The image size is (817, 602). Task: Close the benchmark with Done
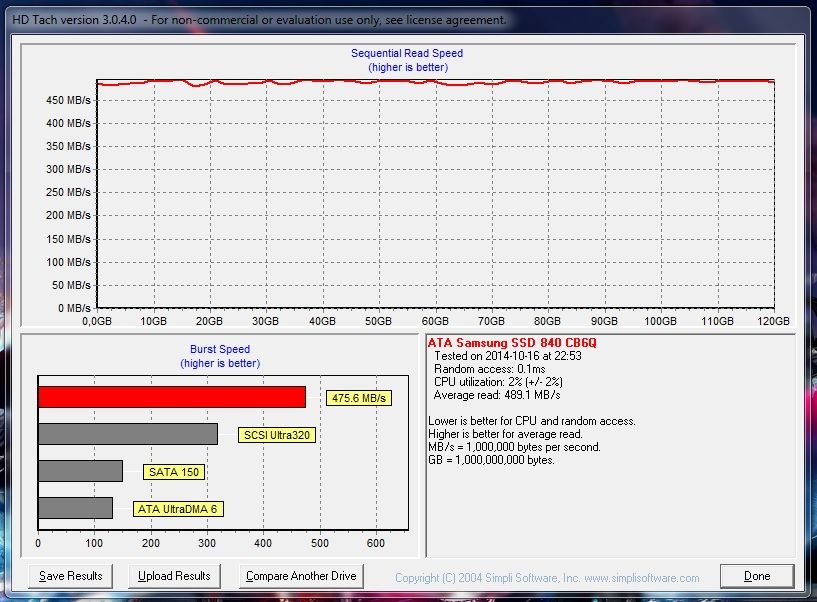click(757, 576)
